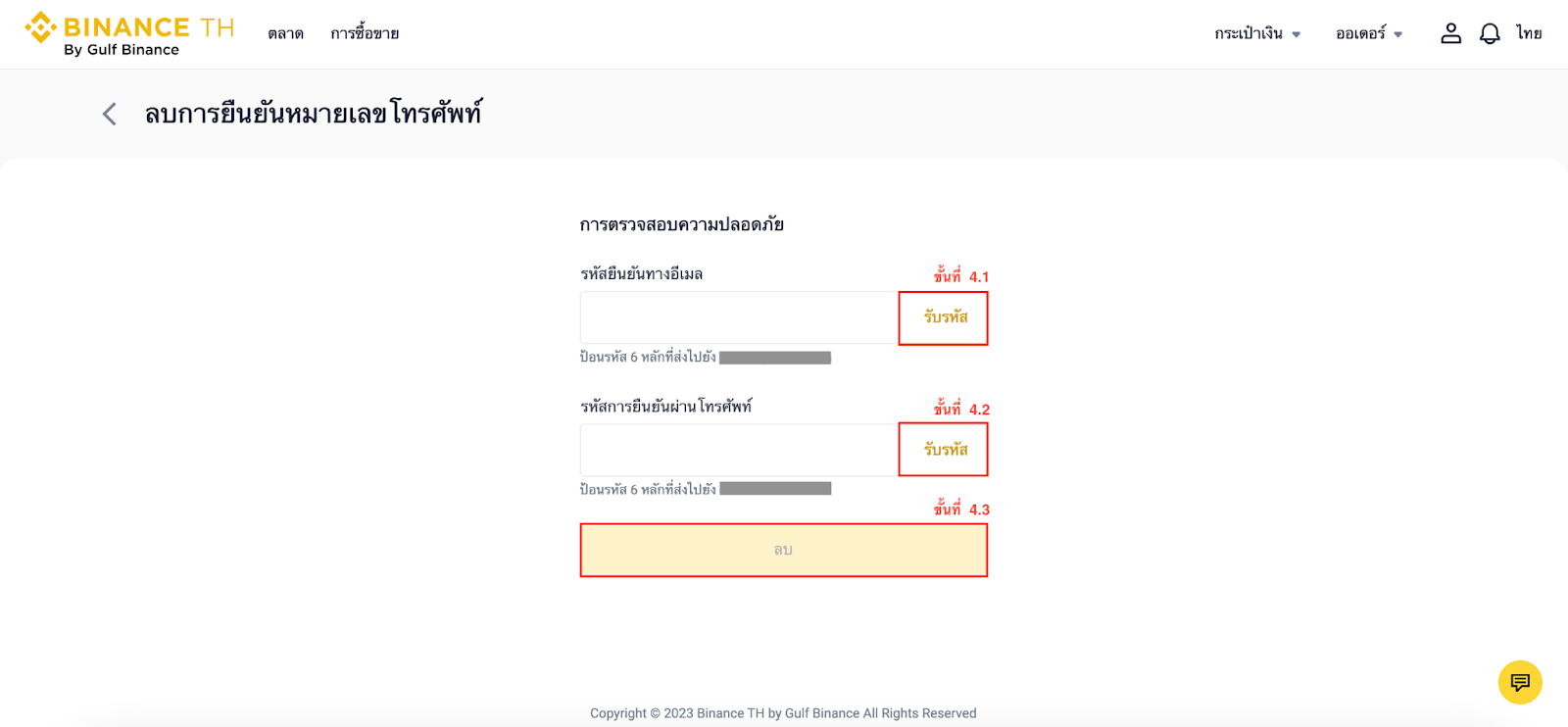1568x727 pixels.
Task: Click the arrow beside กระเป๋าเงิน
Action: (1296, 34)
